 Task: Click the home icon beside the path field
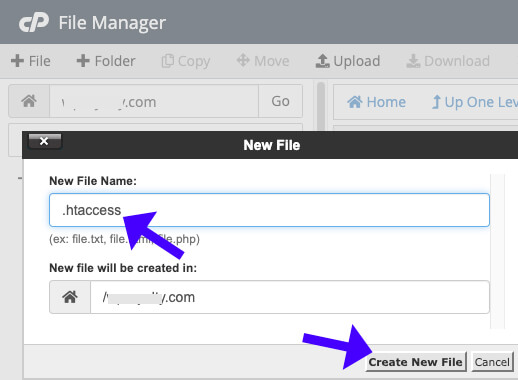coord(29,101)
